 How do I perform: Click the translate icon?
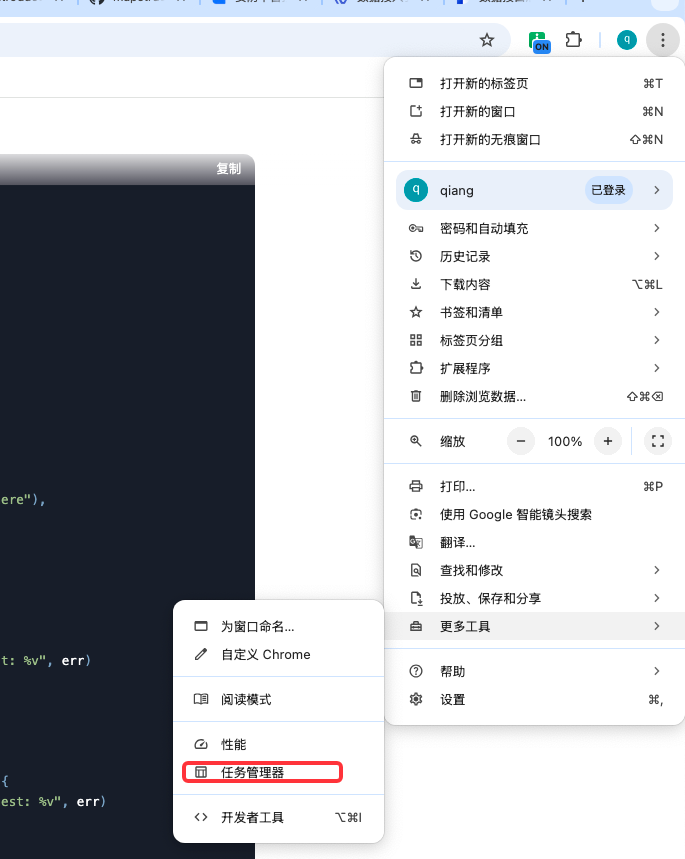[416, 542]
